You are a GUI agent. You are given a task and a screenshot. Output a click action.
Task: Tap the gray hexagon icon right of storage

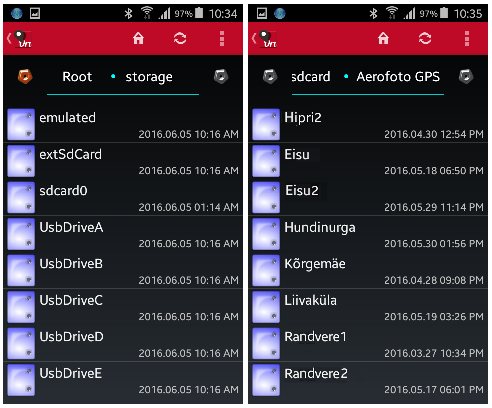coord(221,76)
